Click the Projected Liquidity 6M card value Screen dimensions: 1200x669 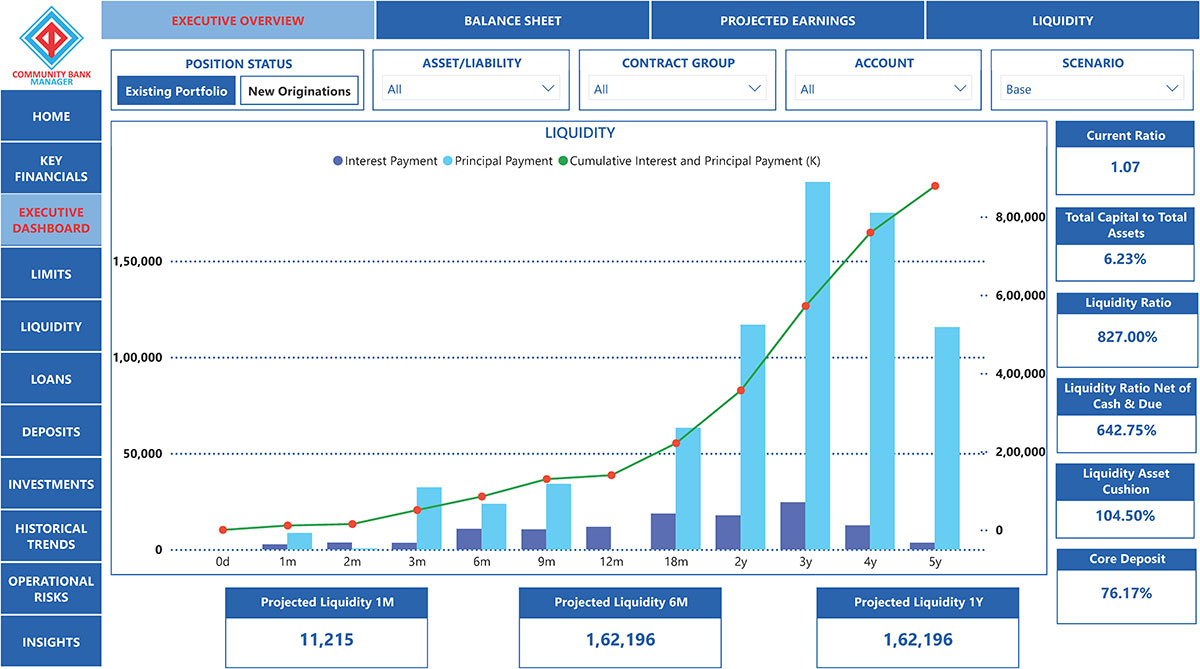pos(620,640)
